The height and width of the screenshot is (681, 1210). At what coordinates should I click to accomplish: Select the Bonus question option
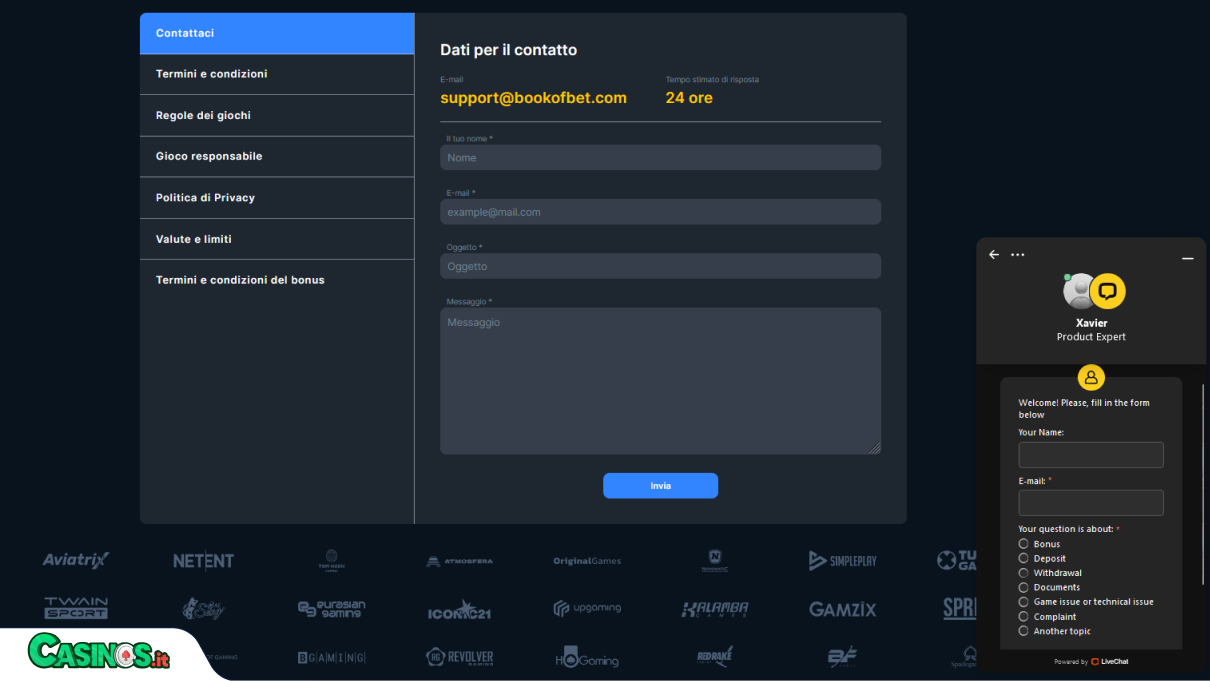click(1023, 544)
